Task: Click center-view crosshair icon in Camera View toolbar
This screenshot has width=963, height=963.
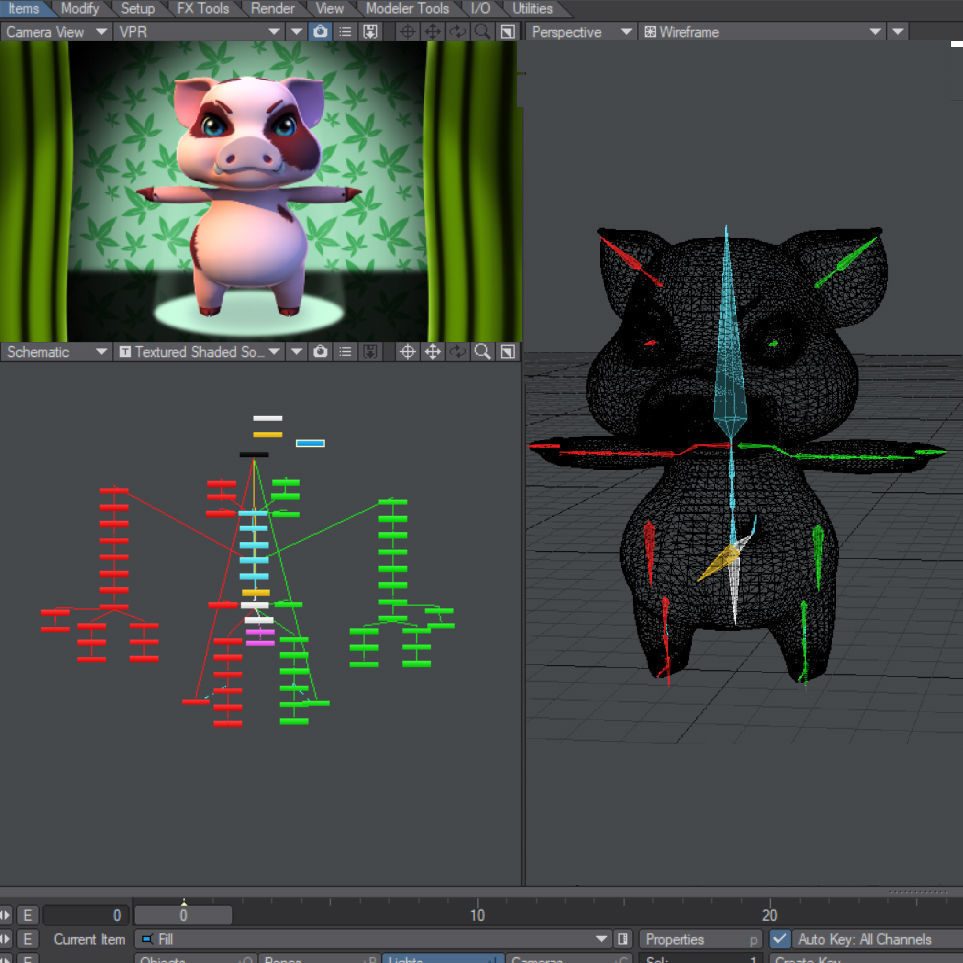Action: [408, 32]
